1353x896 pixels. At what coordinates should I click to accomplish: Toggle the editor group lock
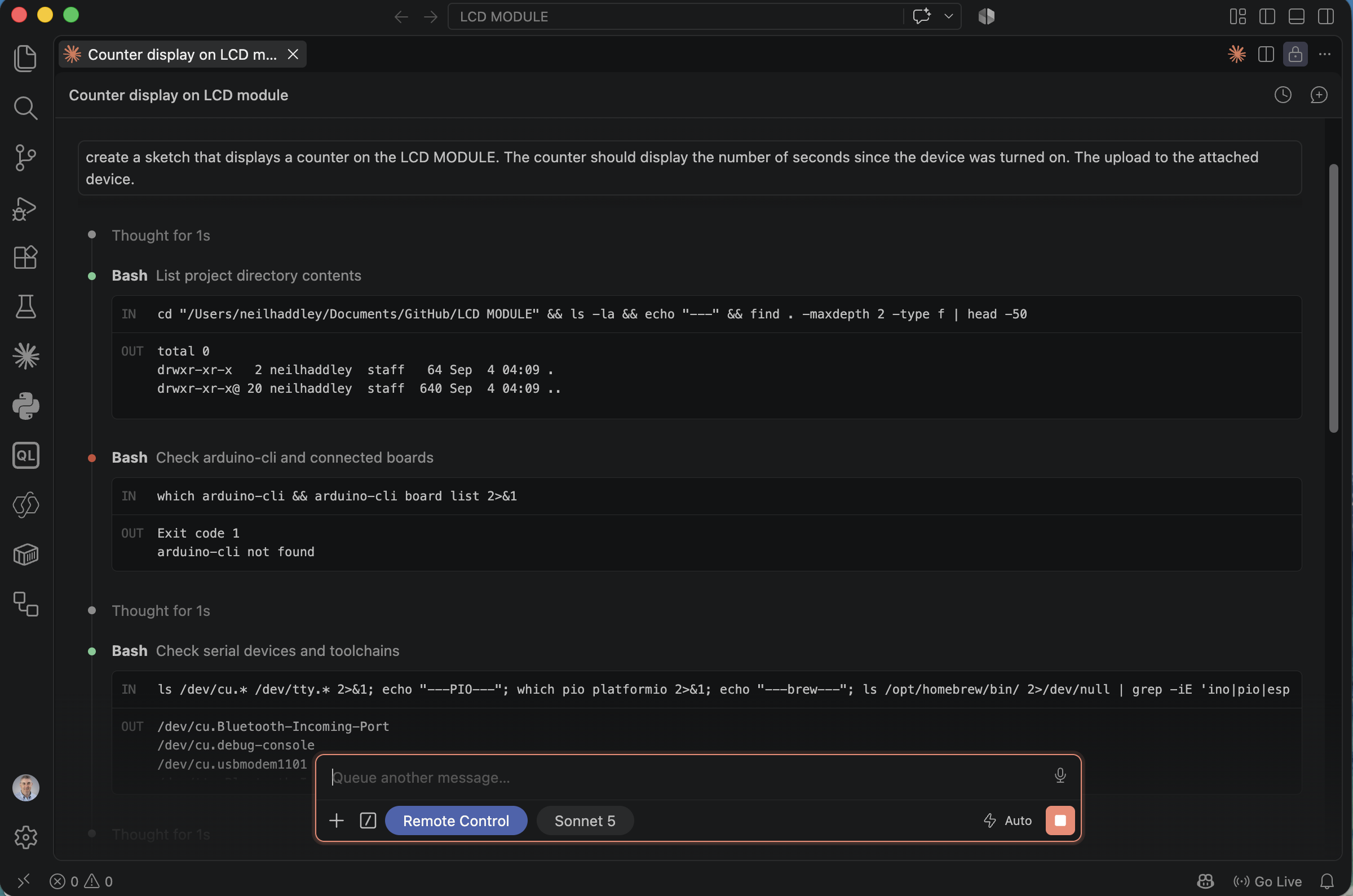(x=1295, y=54)
